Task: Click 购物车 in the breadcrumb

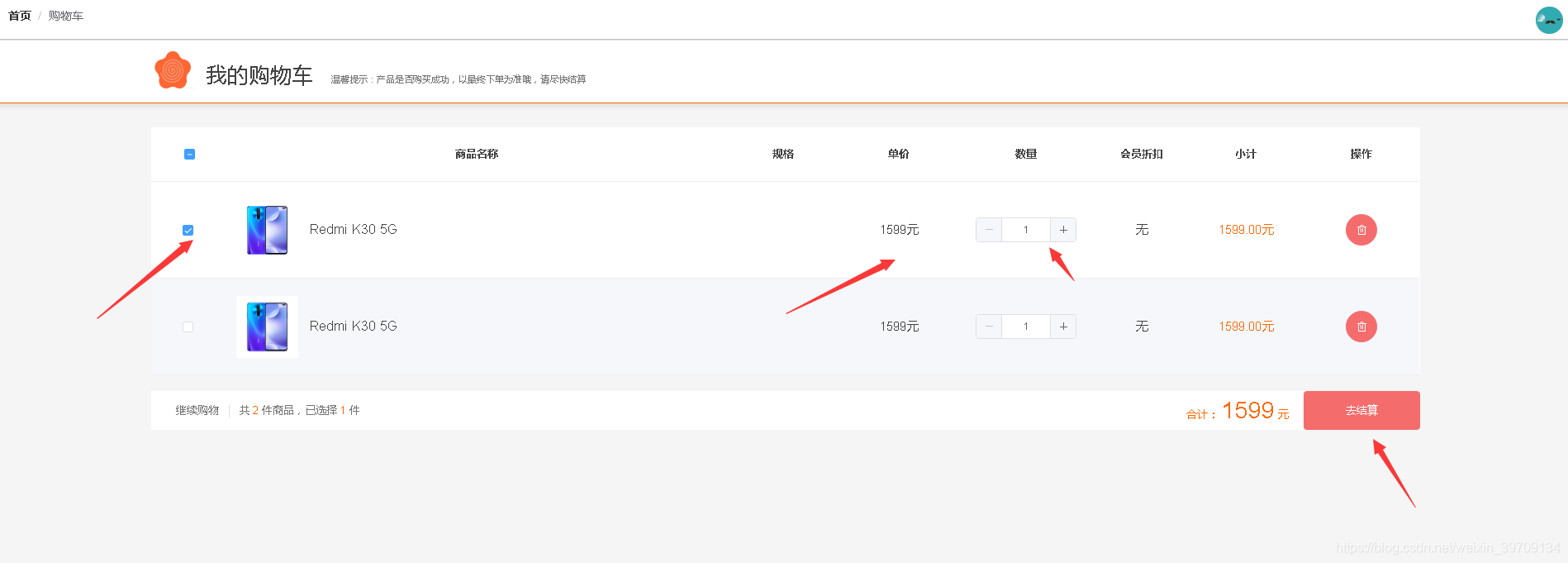Action: click(65, 16)
